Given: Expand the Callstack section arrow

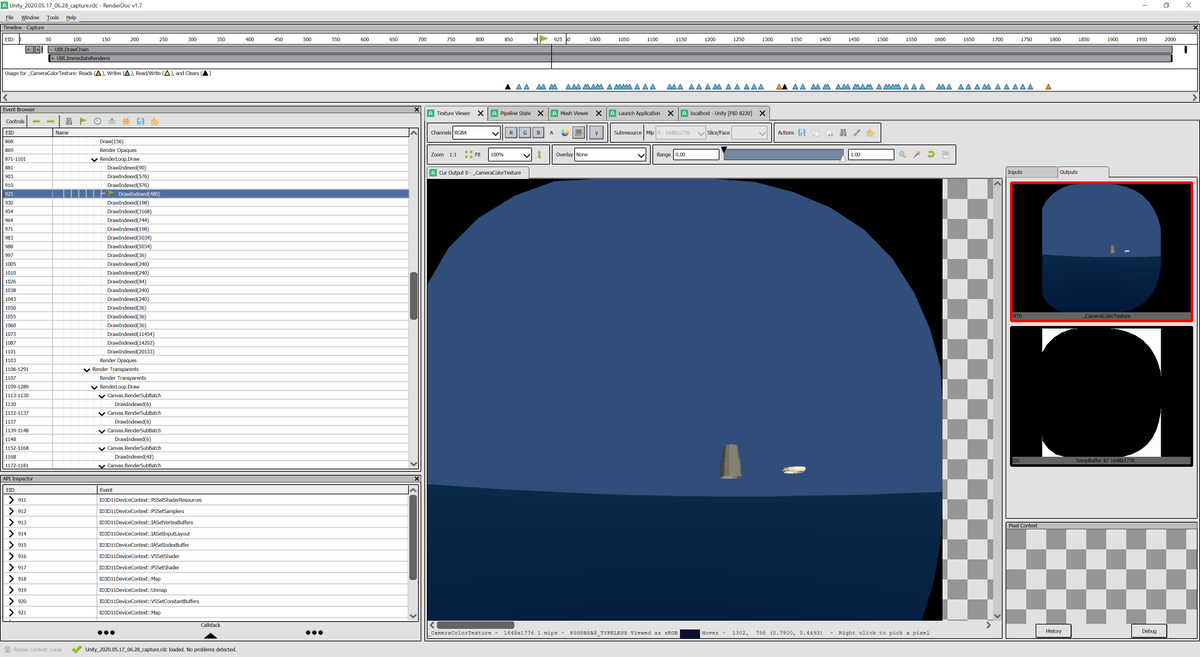Looking at the screenshot, I should coord(210,634).
